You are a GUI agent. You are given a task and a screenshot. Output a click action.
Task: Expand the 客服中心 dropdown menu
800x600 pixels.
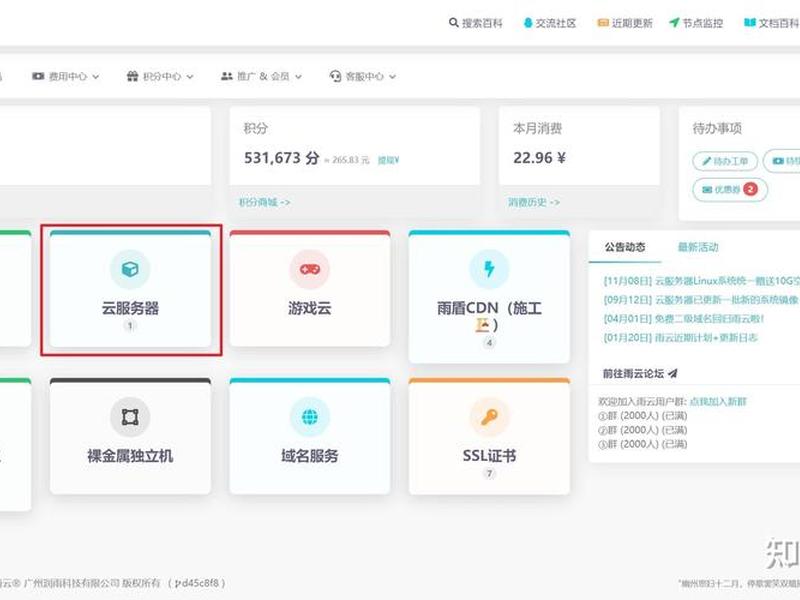coord(363,77)
